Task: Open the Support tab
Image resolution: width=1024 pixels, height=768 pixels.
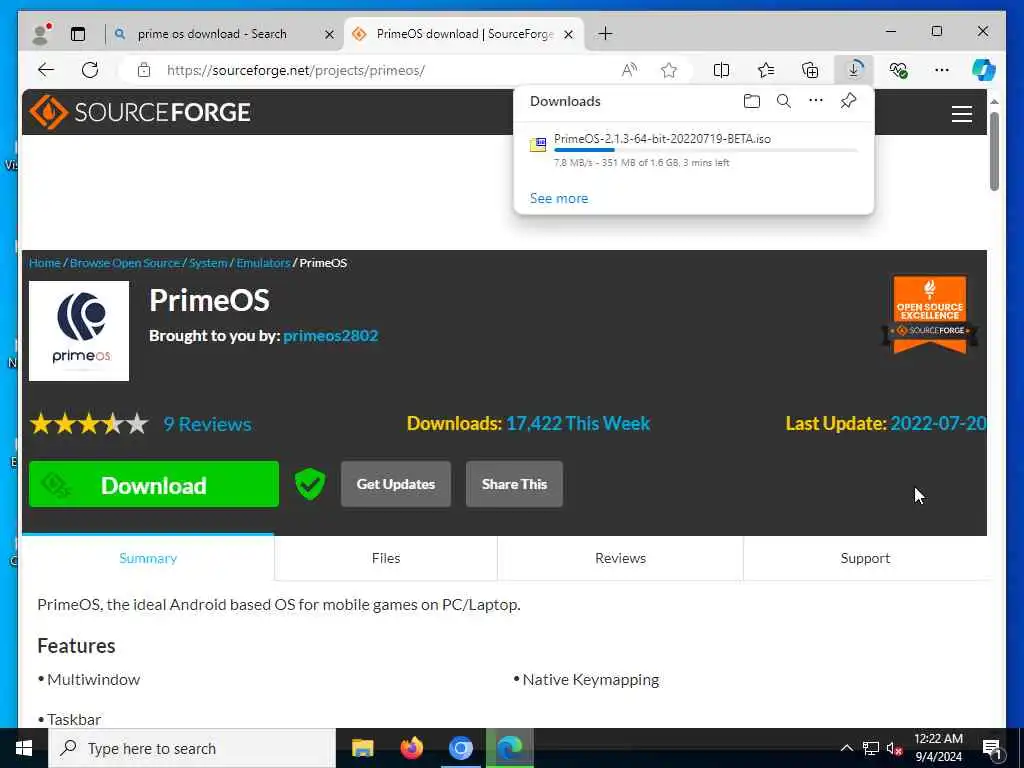Action: (x=865, y=558)
